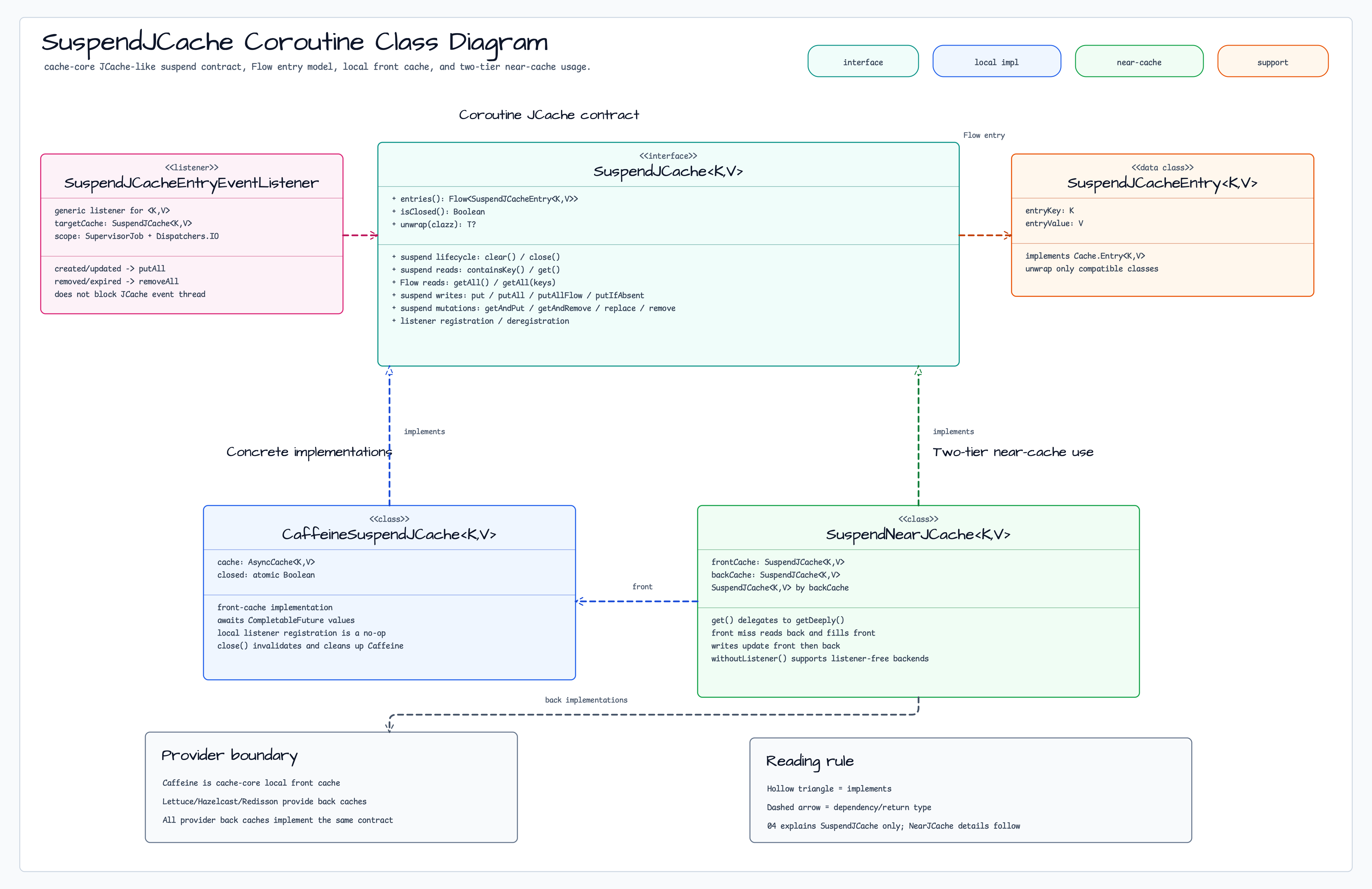Screen dimensions: 1372x889
Task: Click 'entries(): Flow<SuspendJCacheEntry<K,V>>' method
Action: (x=485, y=199)
